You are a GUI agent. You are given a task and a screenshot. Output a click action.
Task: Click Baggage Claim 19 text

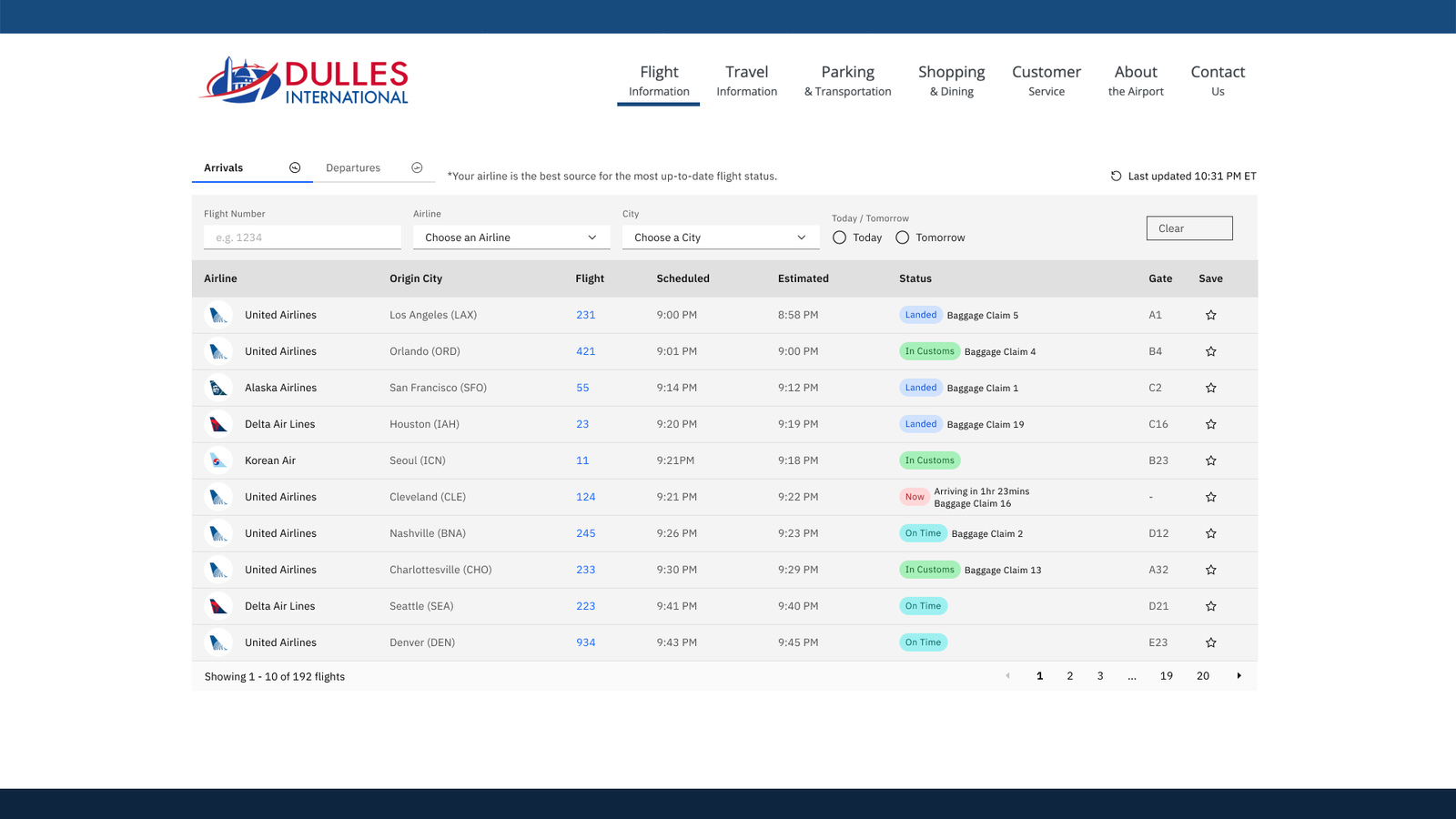click(x=986, y=424)
